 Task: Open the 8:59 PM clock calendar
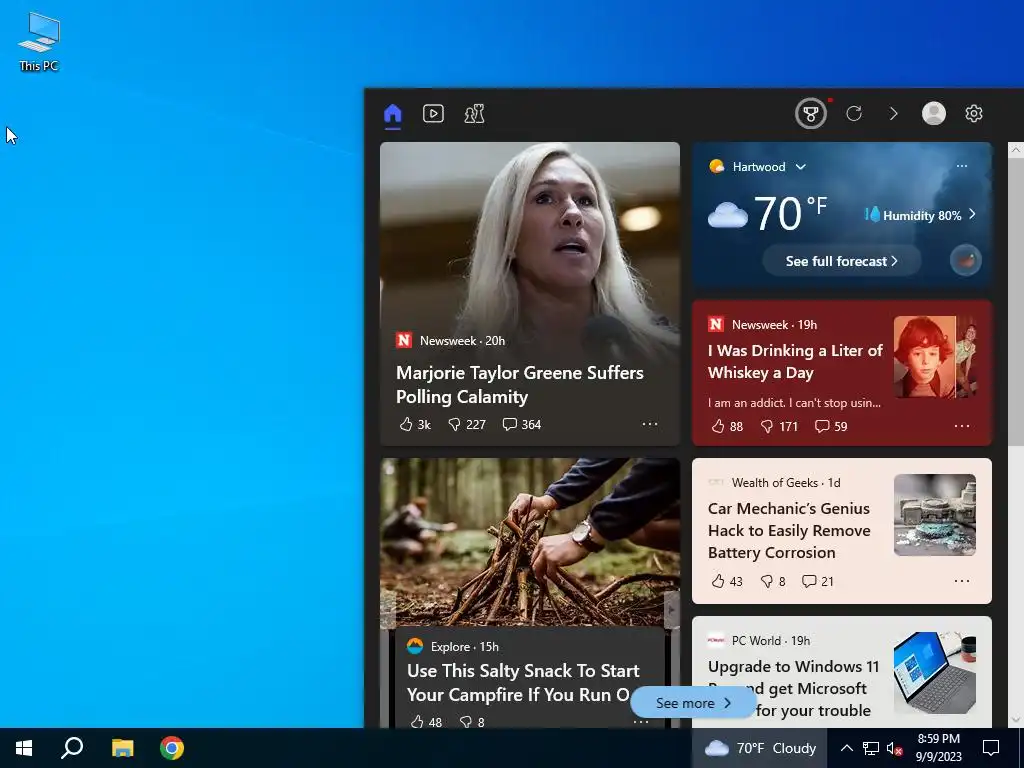[938, 748]
